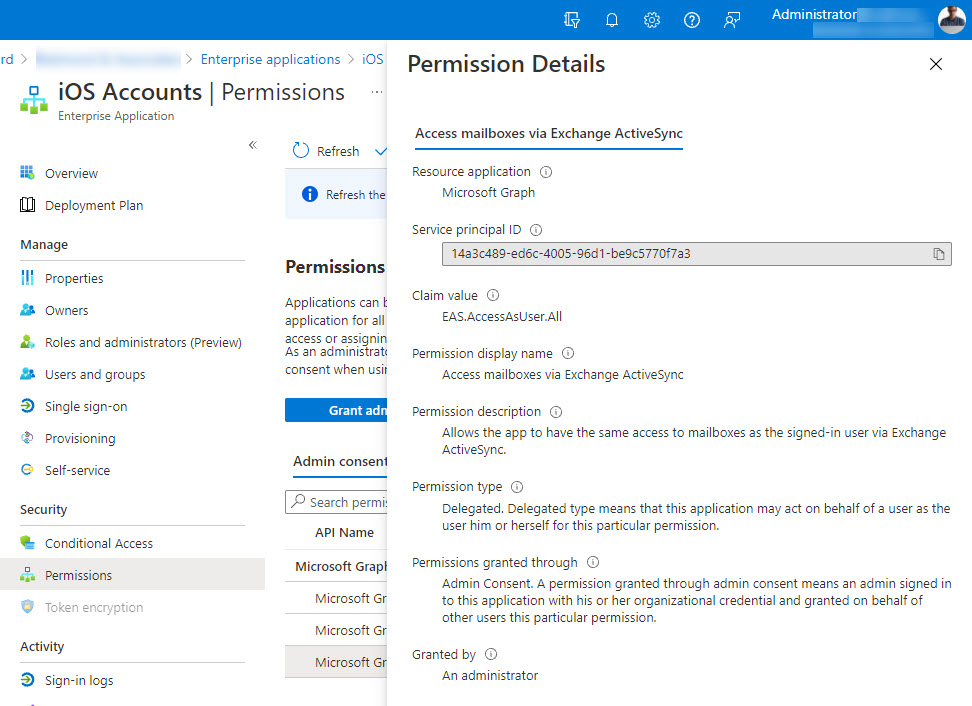This screenshot has height=706, width=972.
Task: Switch to Admin consent tab
Action: pos(340,462)
